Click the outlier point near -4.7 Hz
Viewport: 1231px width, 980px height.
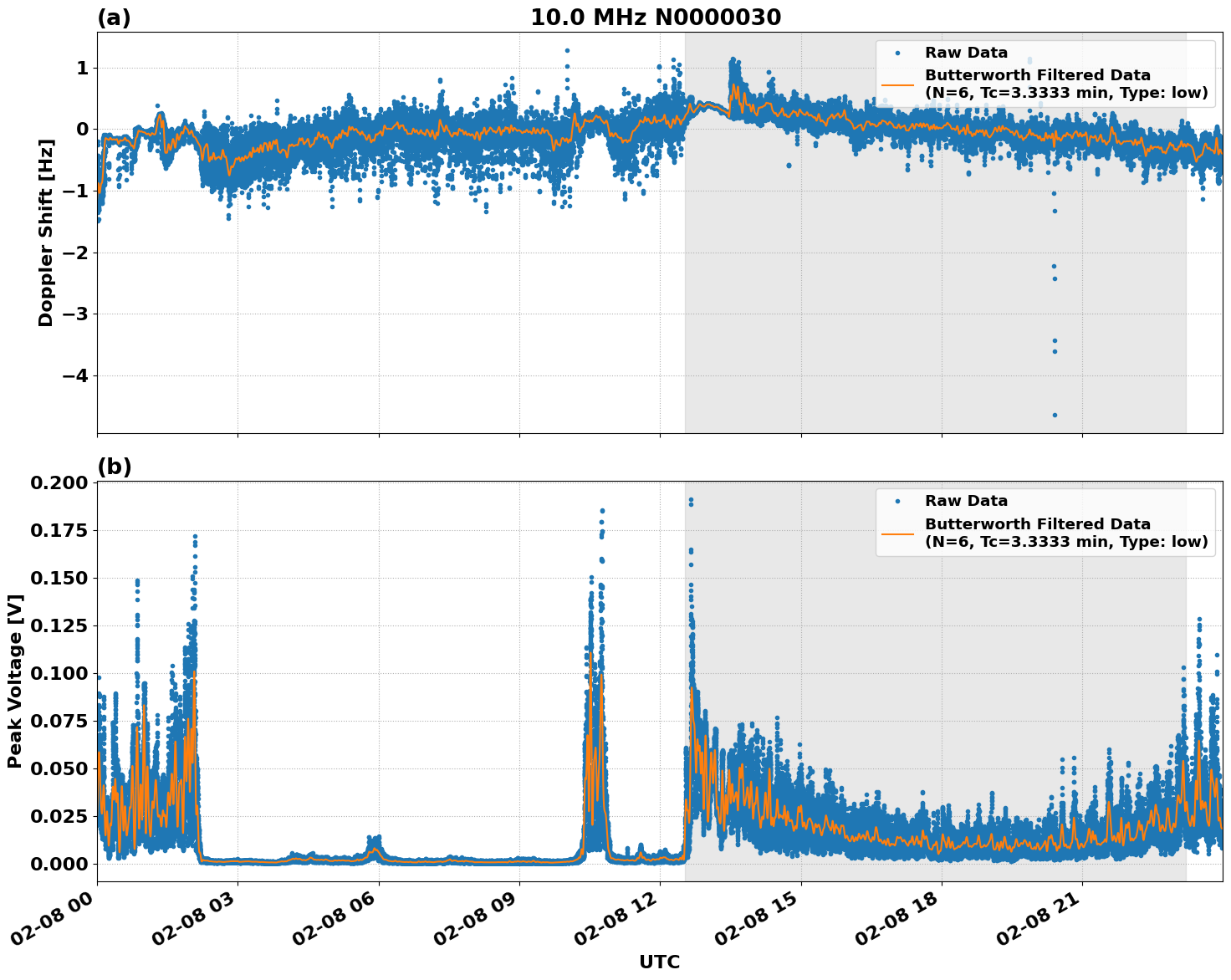click(x=1055, y=415)
